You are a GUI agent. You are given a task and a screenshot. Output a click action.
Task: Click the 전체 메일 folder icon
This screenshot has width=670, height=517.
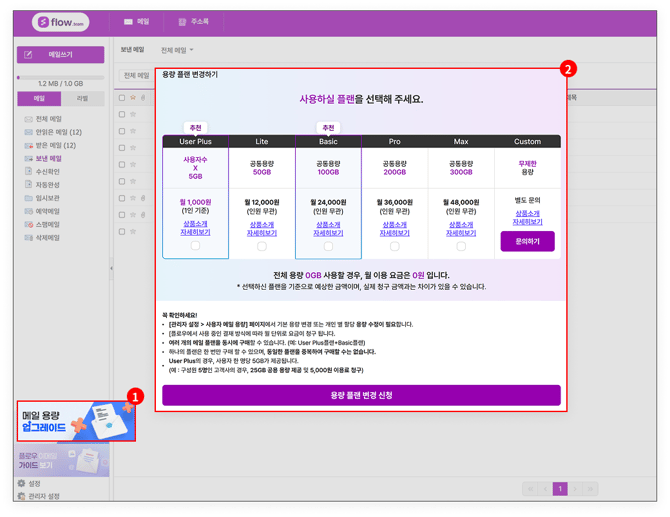tap(28, 119)
